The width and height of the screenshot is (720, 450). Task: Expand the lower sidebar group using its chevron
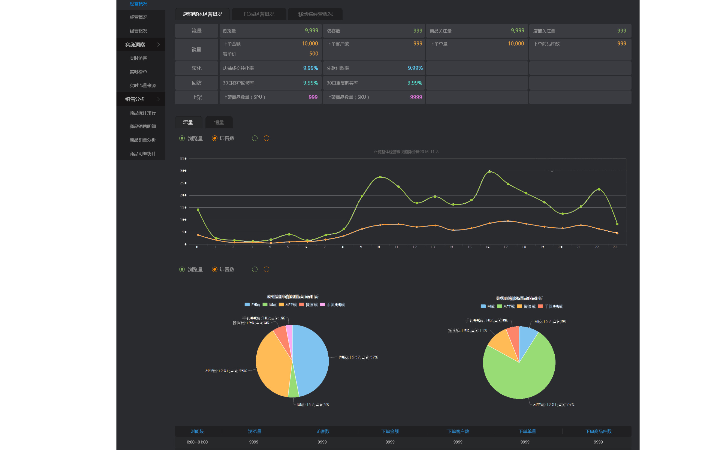[157, 99]
